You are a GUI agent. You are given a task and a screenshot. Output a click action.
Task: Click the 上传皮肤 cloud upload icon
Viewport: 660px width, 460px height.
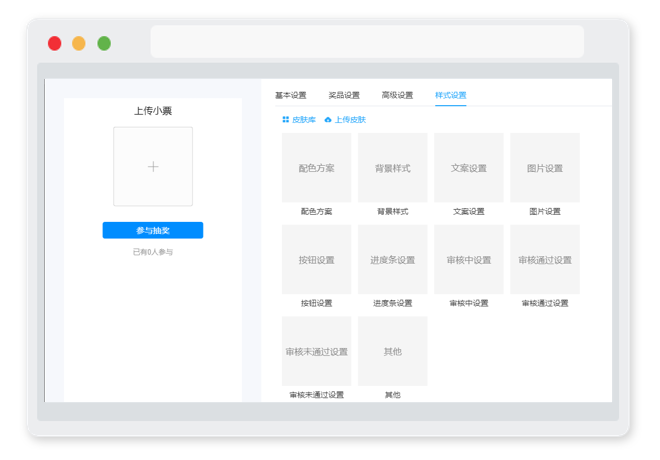pyautogui.click(x=328, y=120)
